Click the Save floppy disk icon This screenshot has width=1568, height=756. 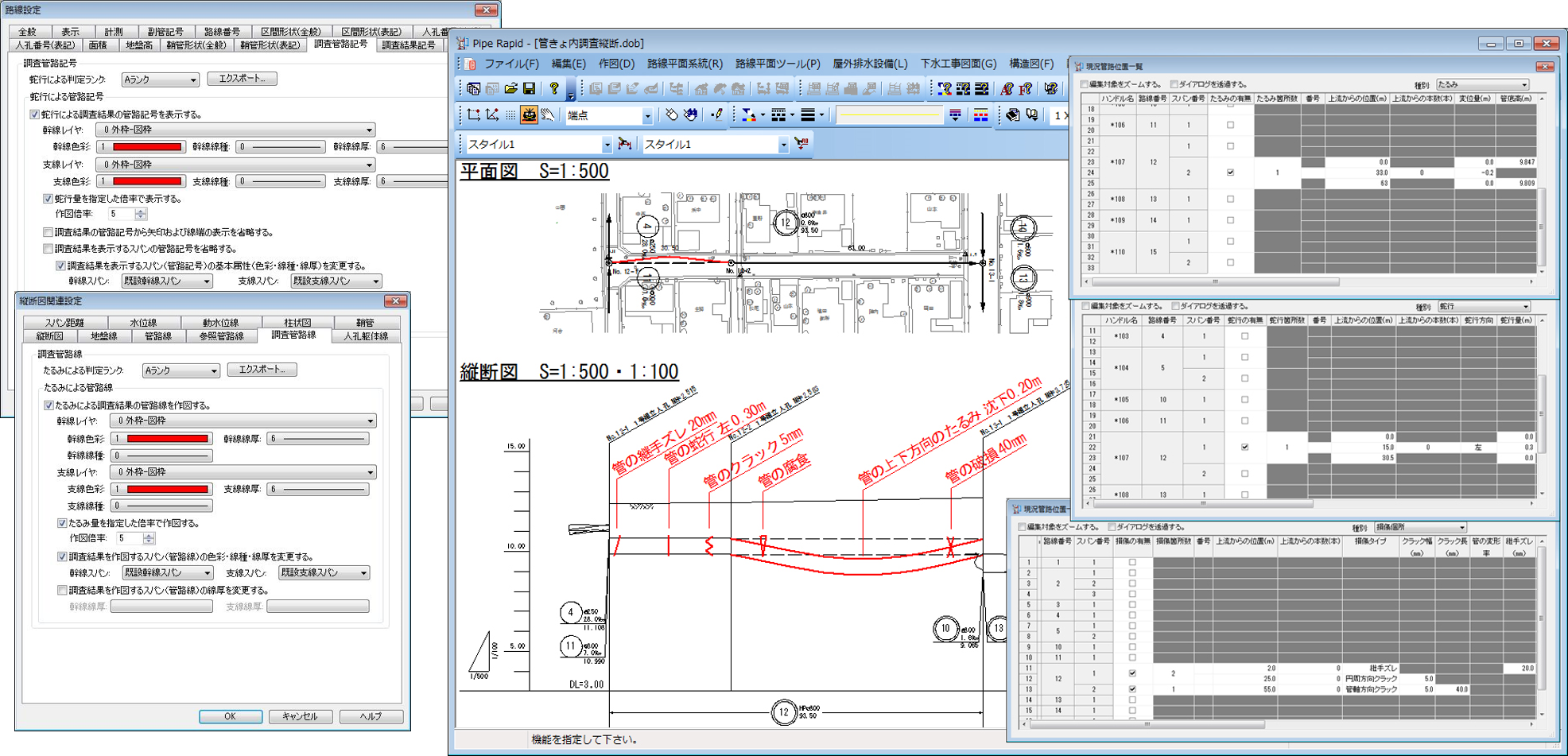[529, 88]
